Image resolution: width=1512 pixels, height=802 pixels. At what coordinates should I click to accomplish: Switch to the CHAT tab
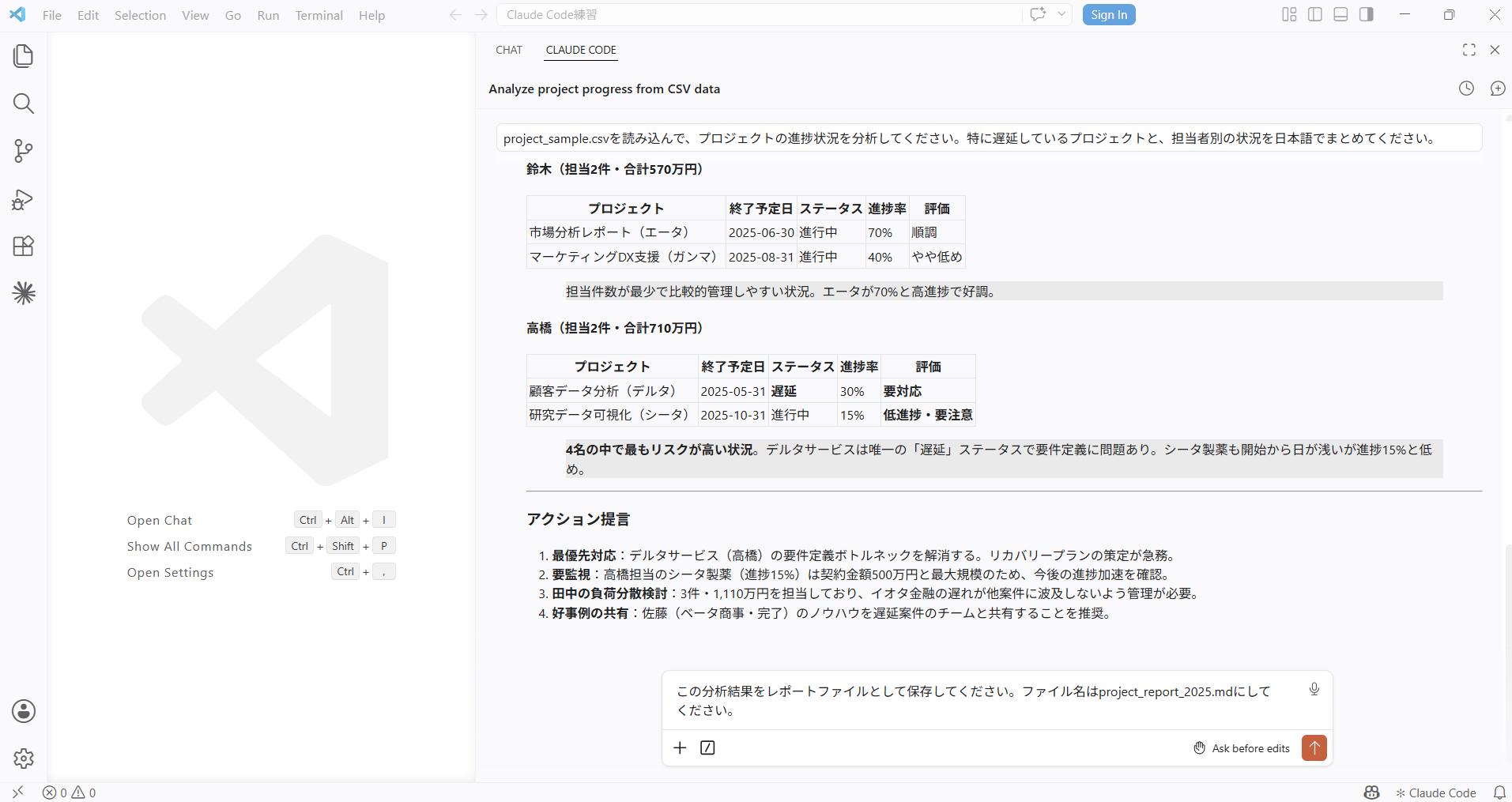click(509, 50)
